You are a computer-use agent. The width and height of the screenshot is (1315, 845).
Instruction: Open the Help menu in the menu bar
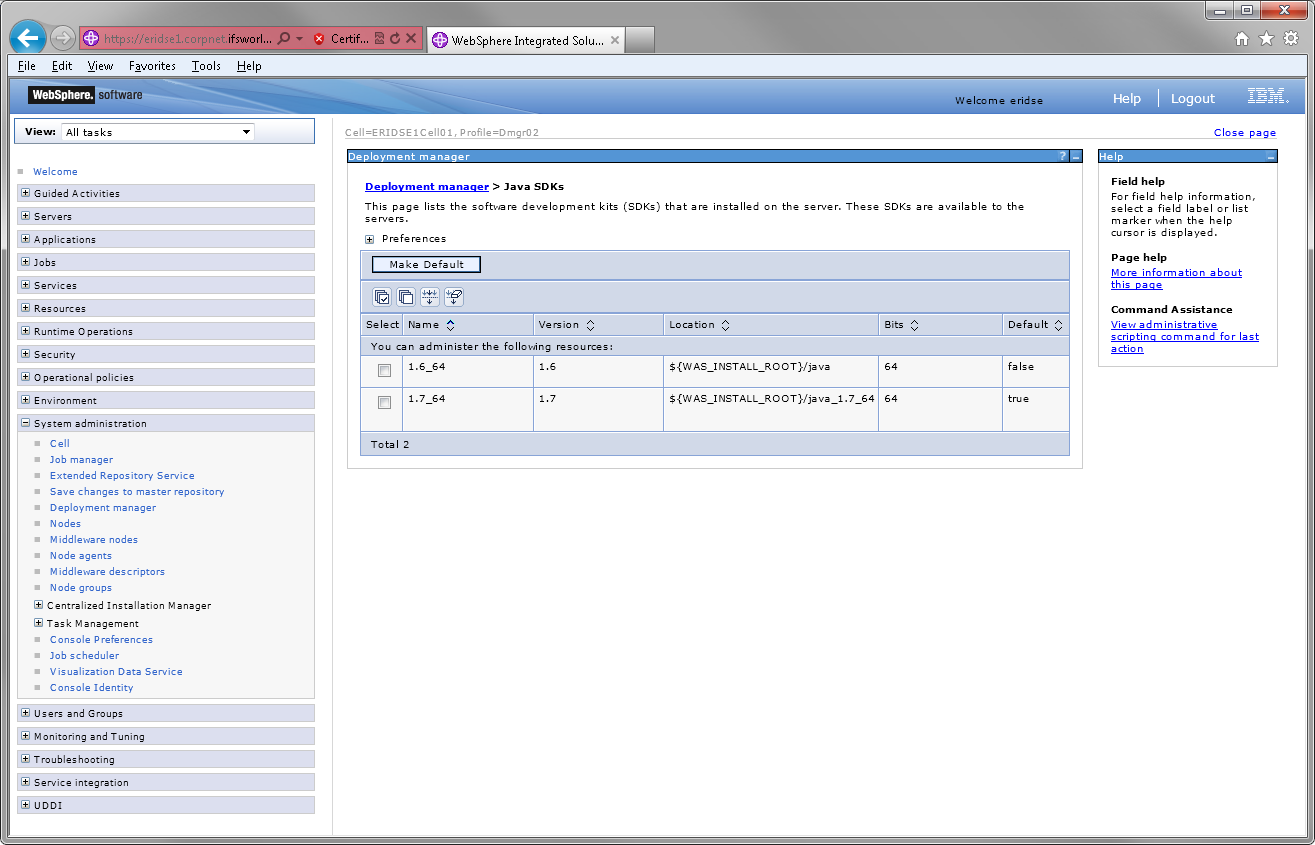click(249, 66)
